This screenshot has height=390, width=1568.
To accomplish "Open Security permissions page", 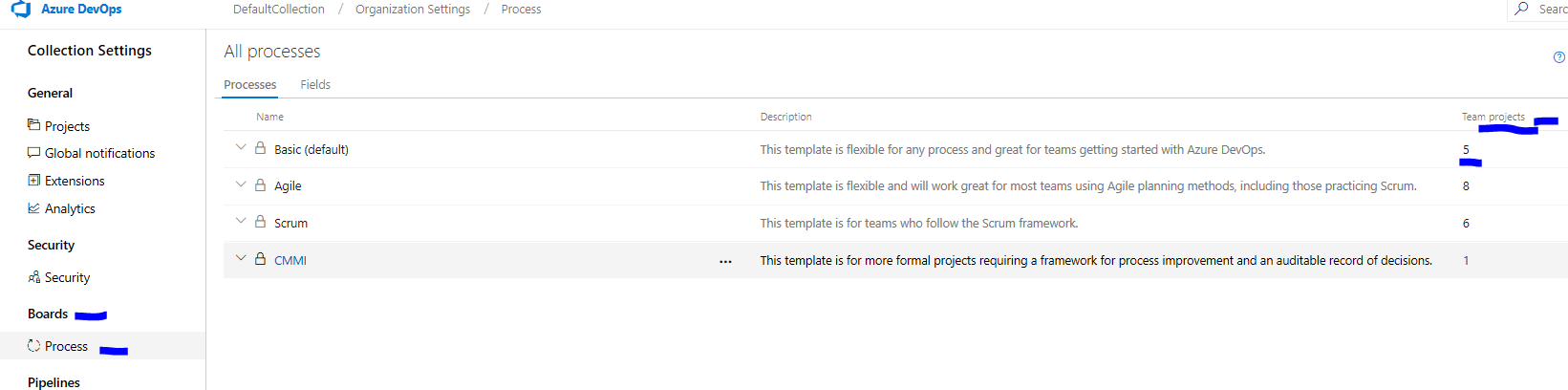I will [67, 277].
